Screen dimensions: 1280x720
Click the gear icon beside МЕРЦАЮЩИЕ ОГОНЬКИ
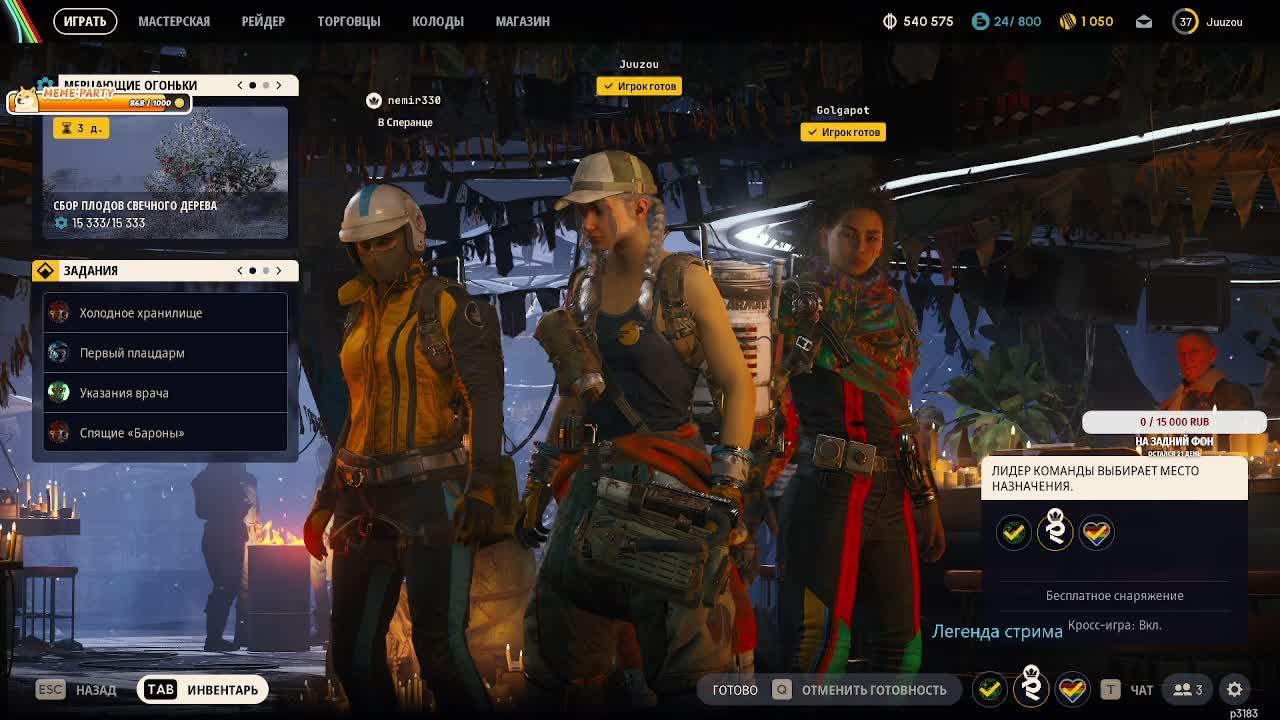pos(45,85)
